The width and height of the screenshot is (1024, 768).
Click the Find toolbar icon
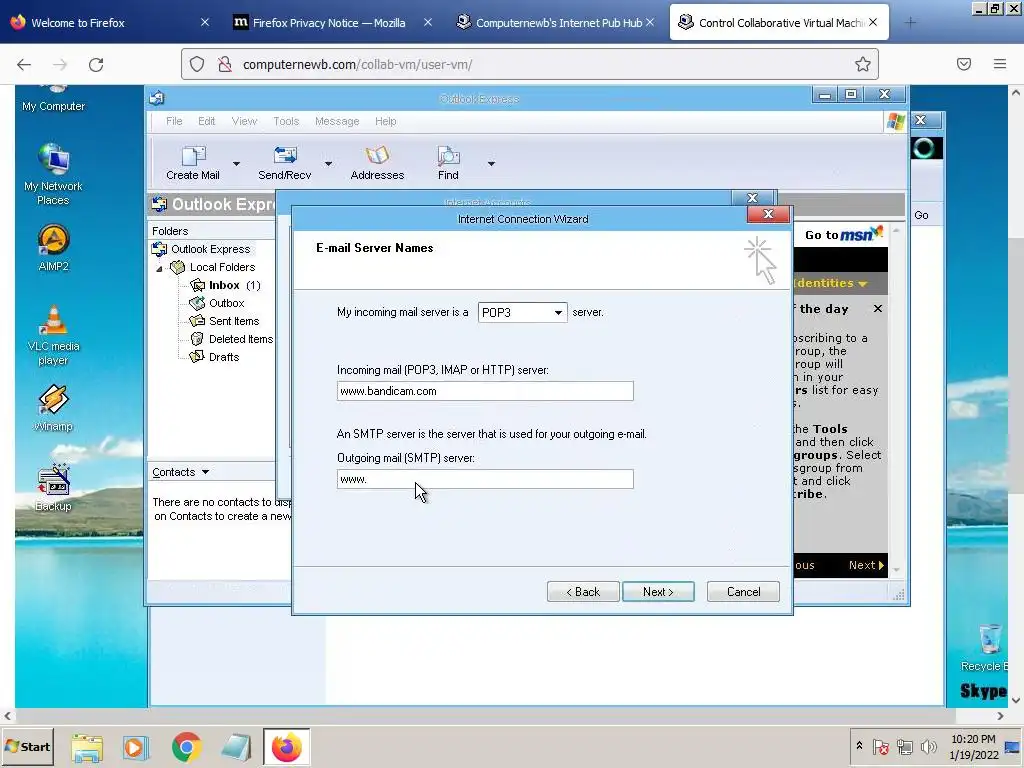tap(448, 162)
